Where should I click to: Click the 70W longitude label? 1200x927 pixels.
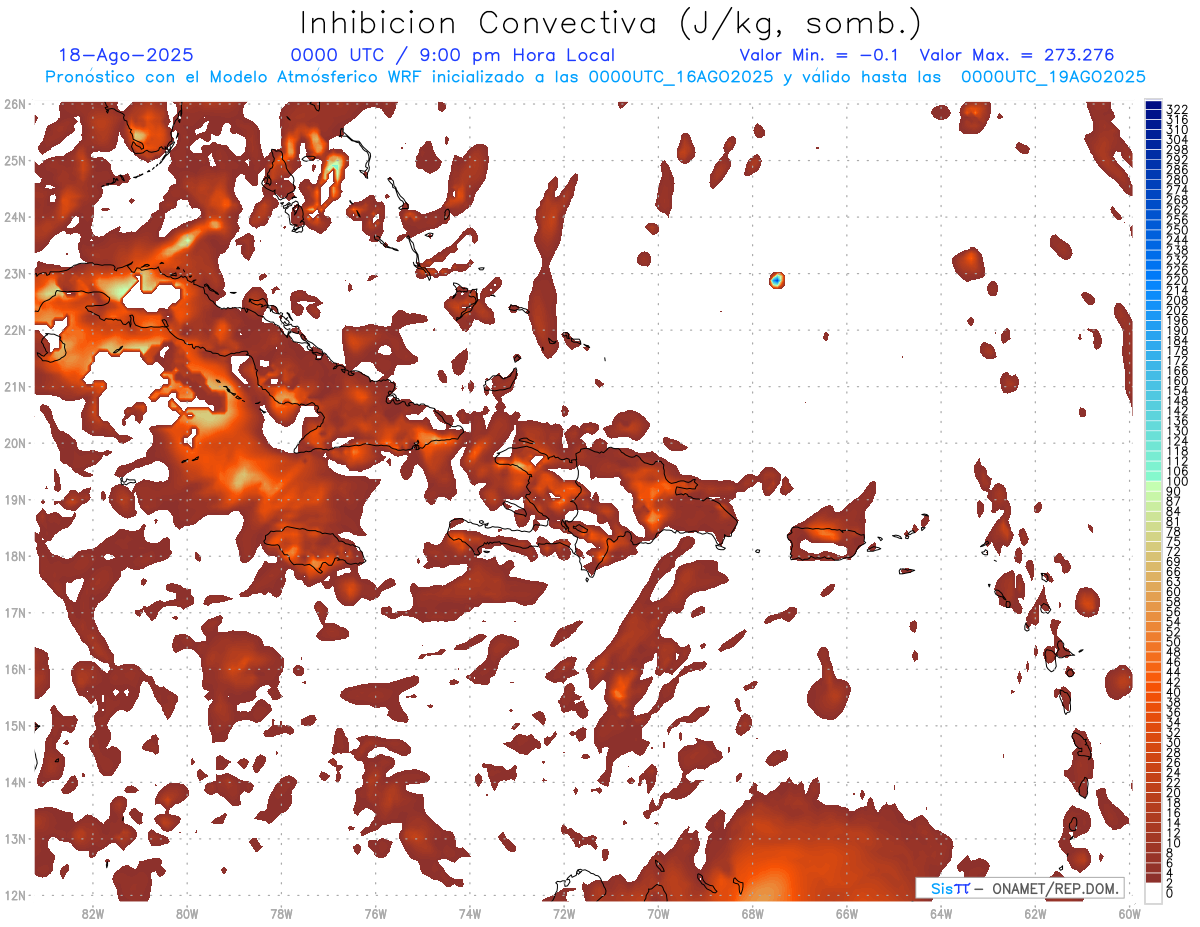[658, 913]
